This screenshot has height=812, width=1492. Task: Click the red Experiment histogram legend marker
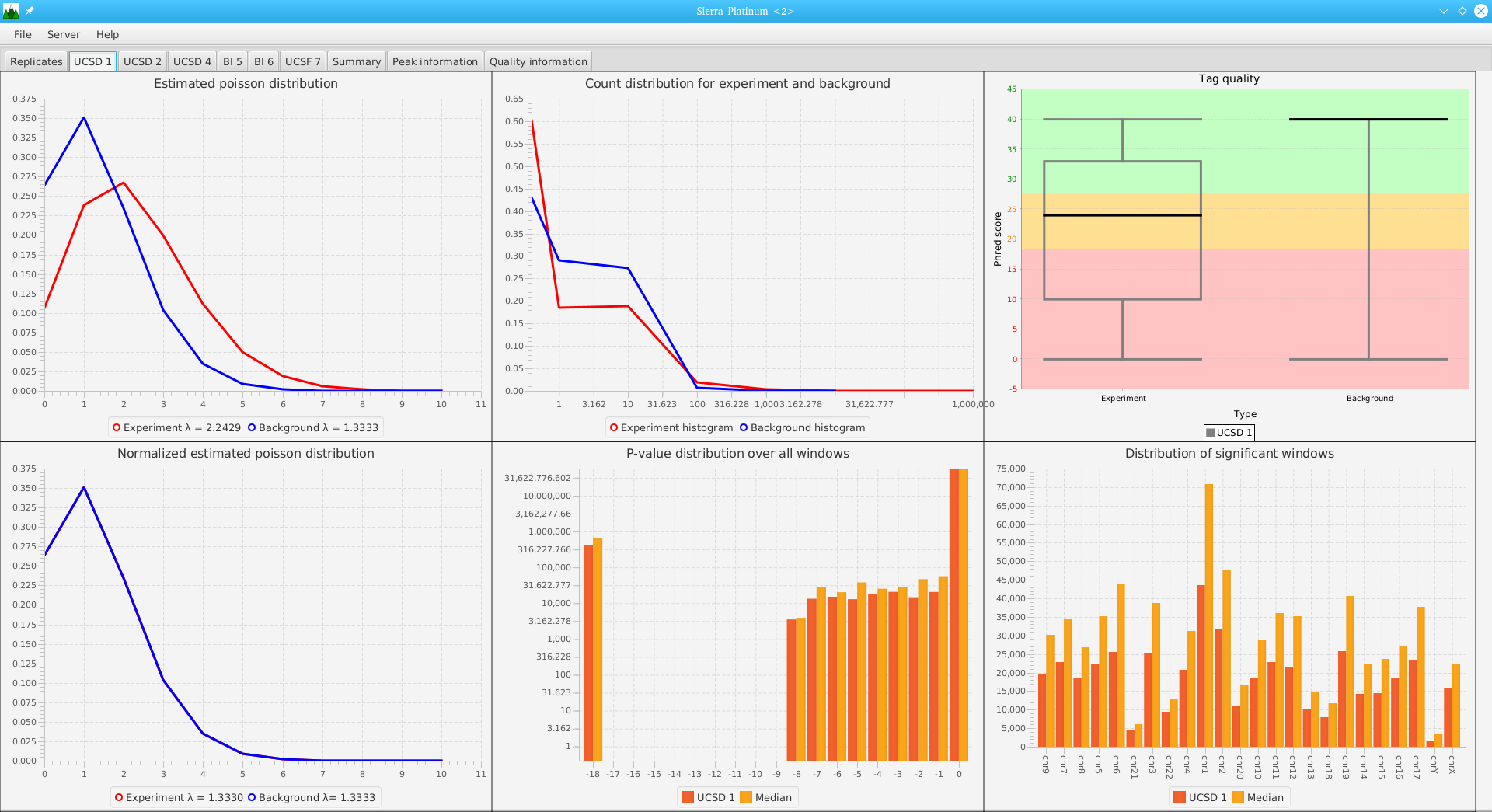pos(614,427)
